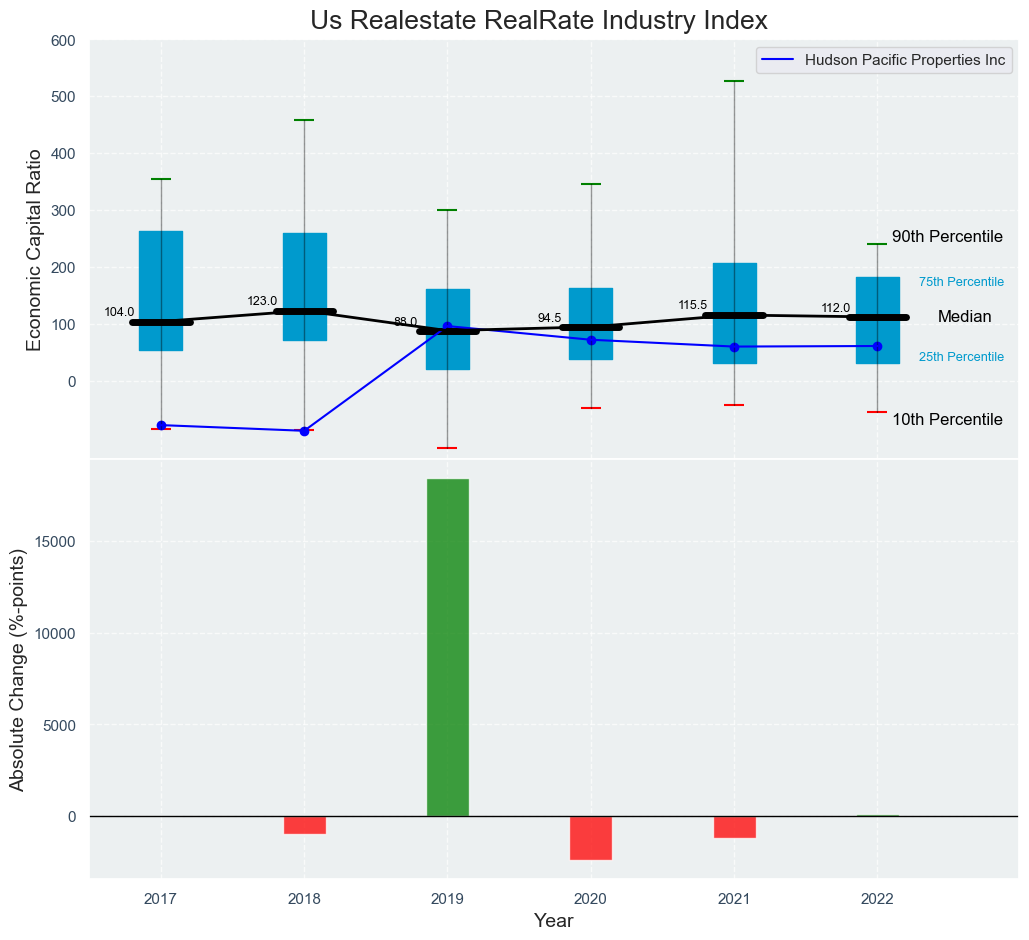Click the 123.0 median value label
Viewport: 1029px width, 940px height.
click(x=262, y=301)
